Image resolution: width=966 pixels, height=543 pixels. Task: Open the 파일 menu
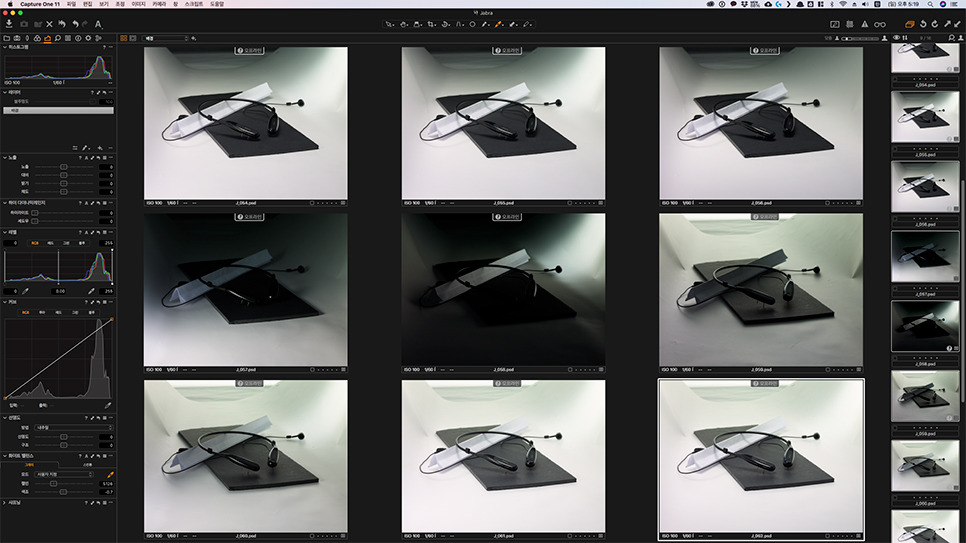point(71,4)
